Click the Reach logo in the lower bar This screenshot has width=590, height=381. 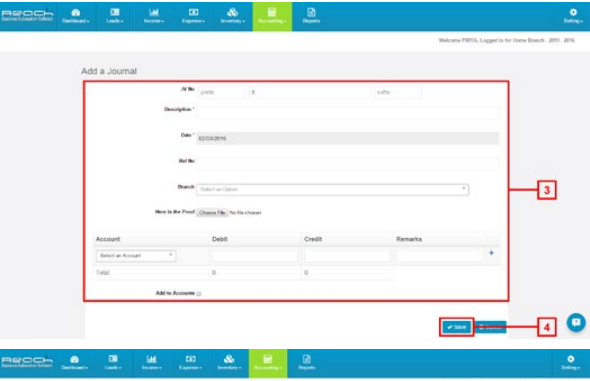(x=27, y=361)
